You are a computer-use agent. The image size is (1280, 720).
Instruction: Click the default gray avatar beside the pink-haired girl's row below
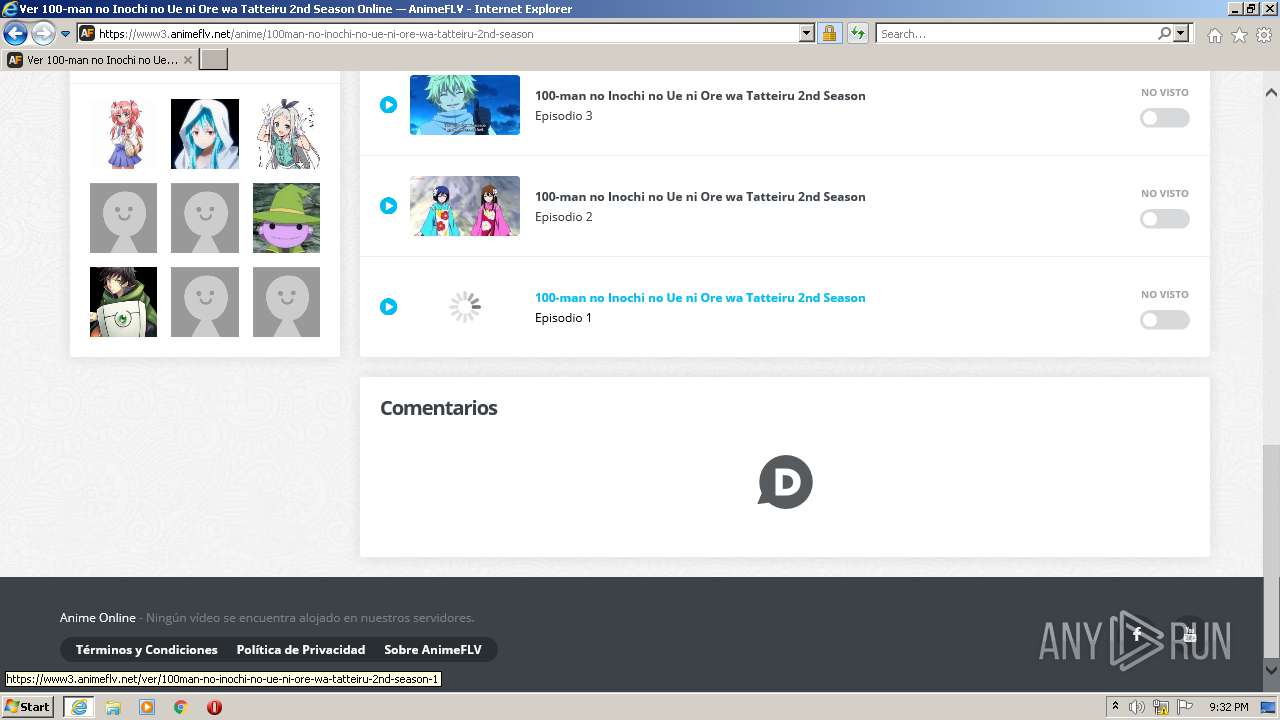coord(123,218)
